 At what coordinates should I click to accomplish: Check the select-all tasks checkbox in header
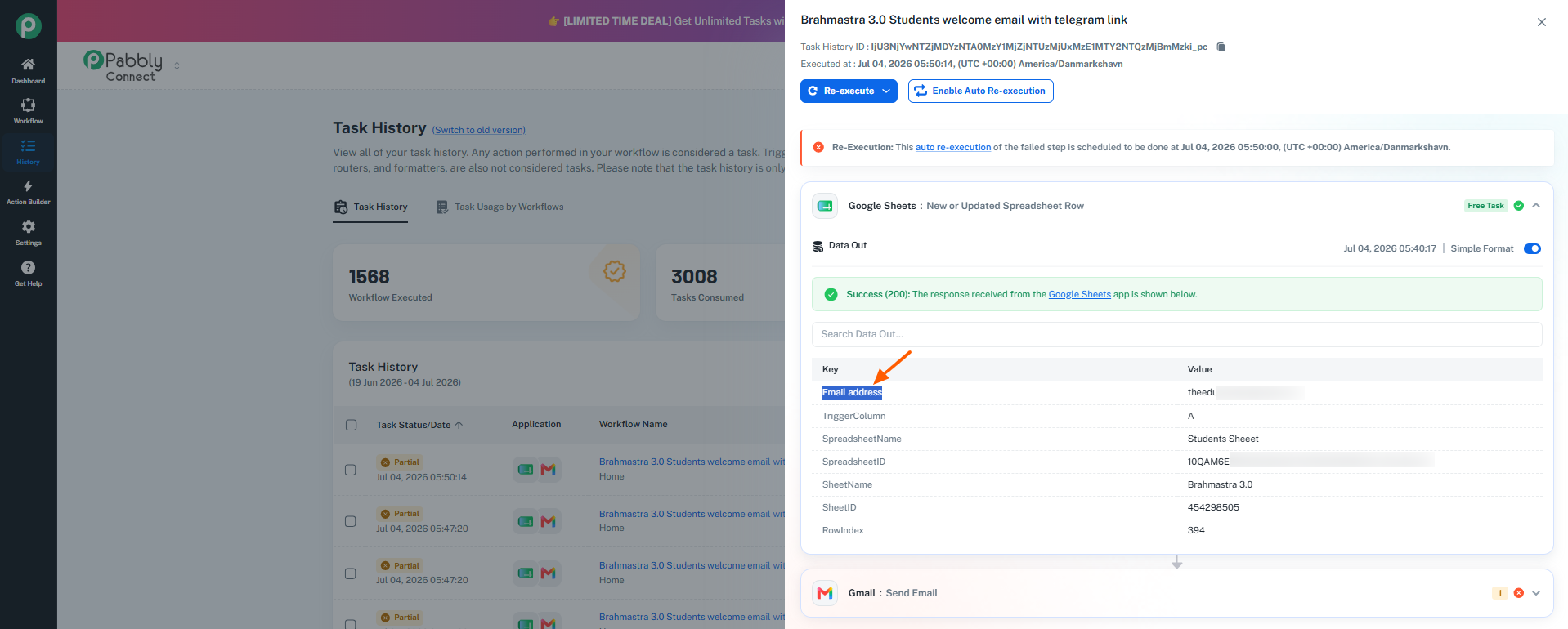coord(351,425)
